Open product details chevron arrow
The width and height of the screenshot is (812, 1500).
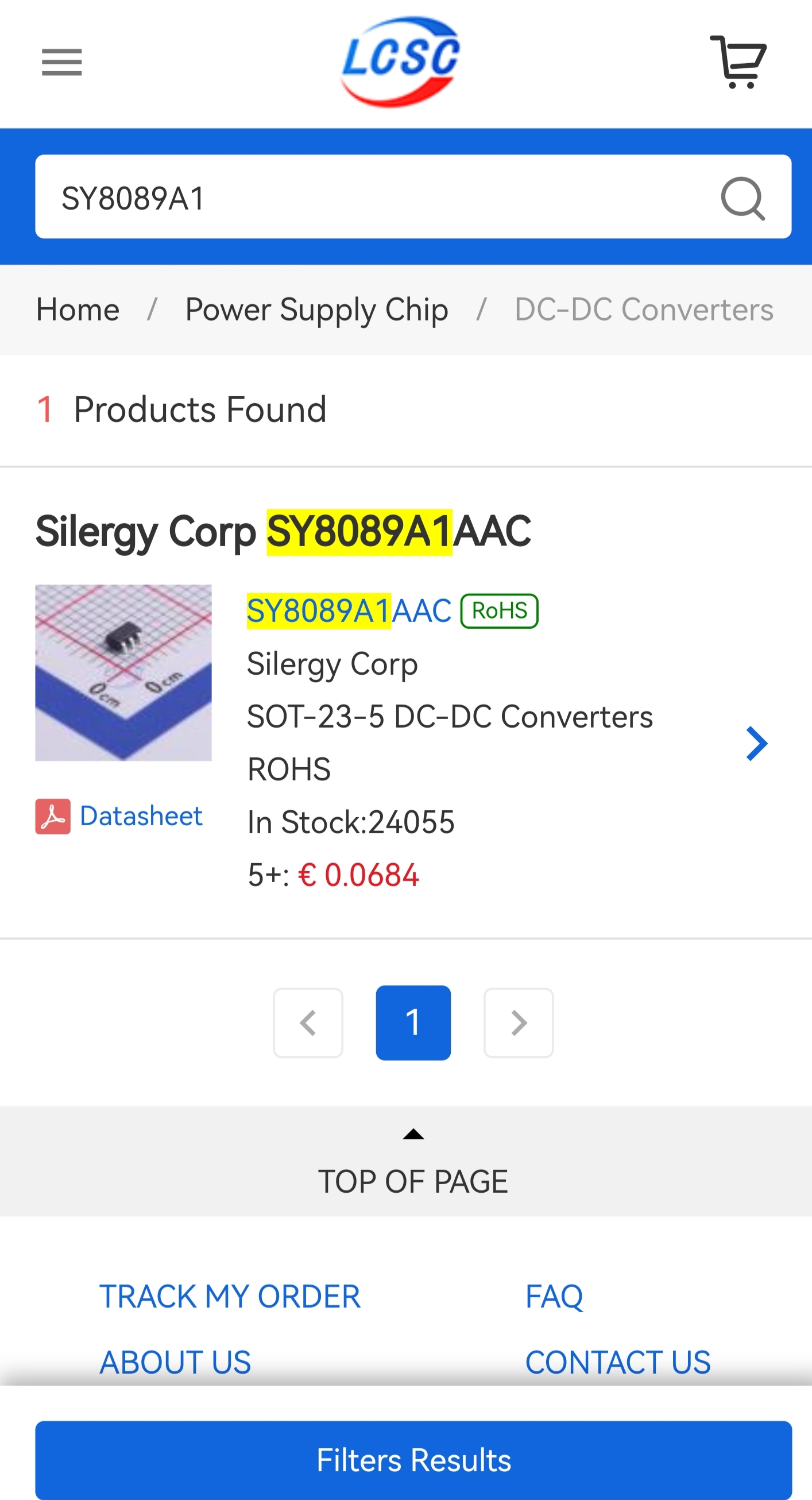coord(757,744)
